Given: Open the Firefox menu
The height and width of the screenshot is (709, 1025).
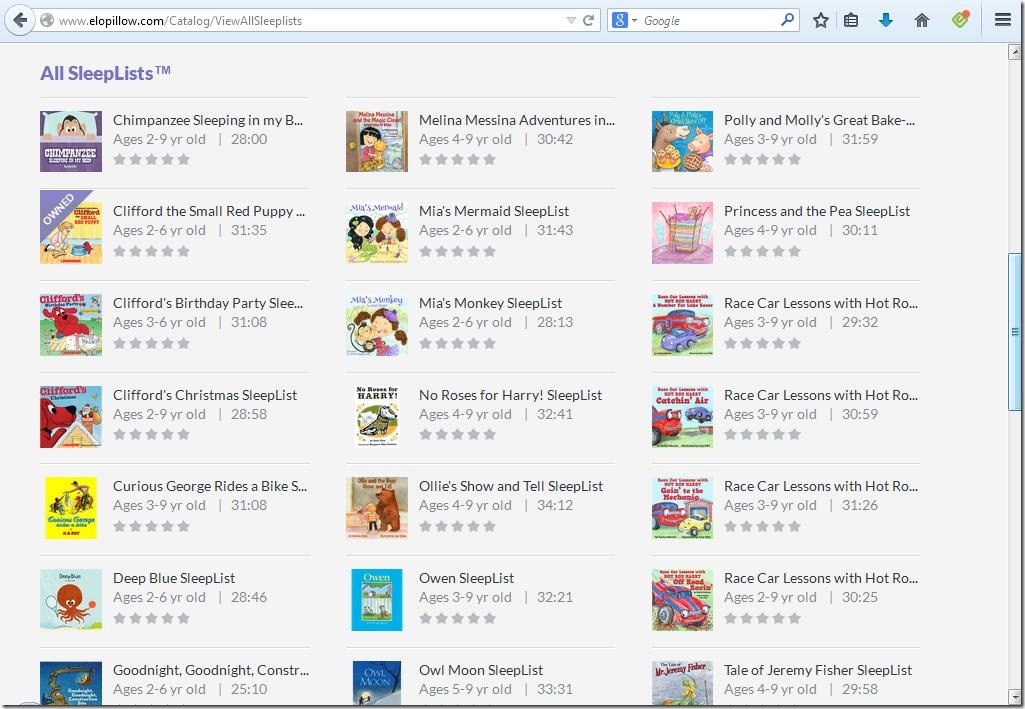Looking at the screenshot, I should coord(1003,19).
